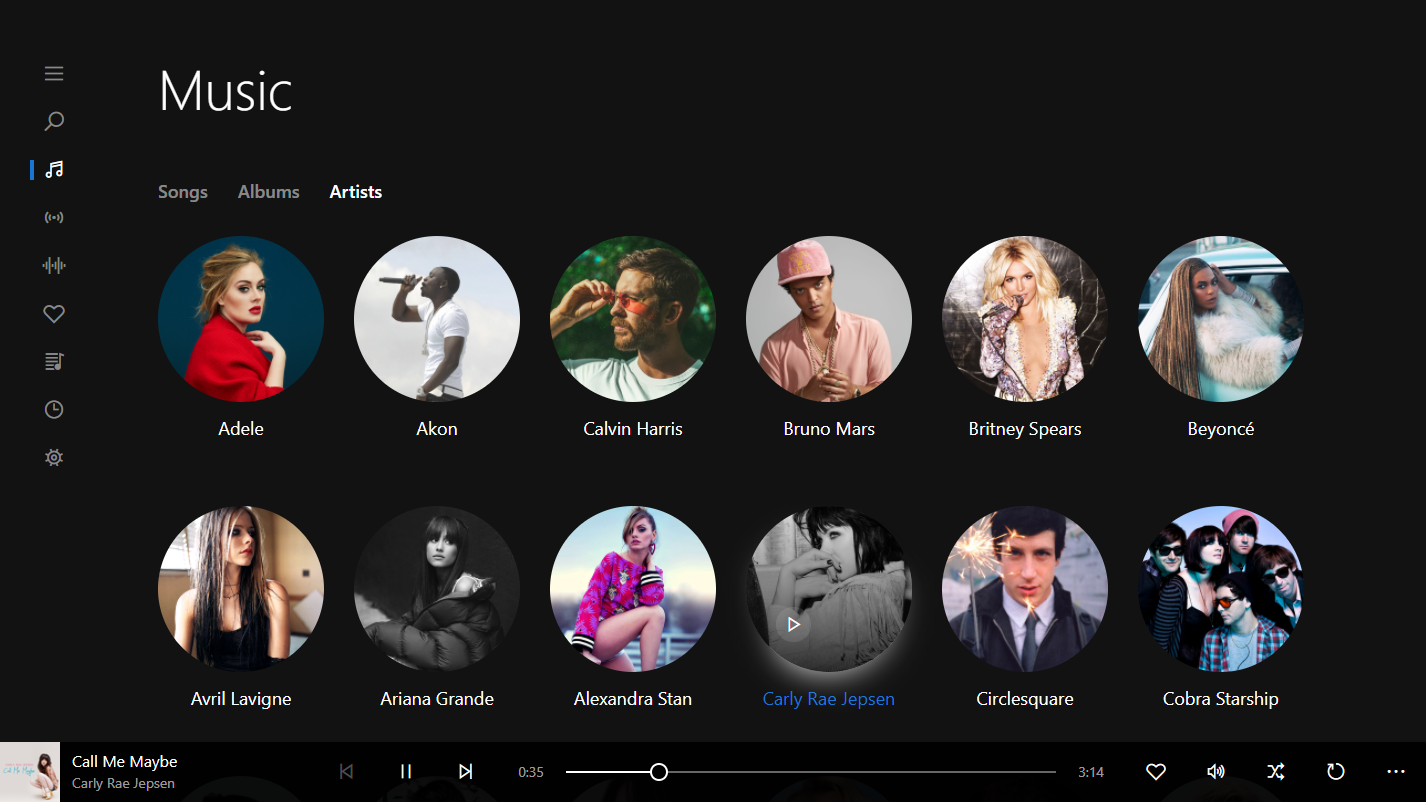Select the Music note sidebar icon
The image size is (1426, 802).
54,169
